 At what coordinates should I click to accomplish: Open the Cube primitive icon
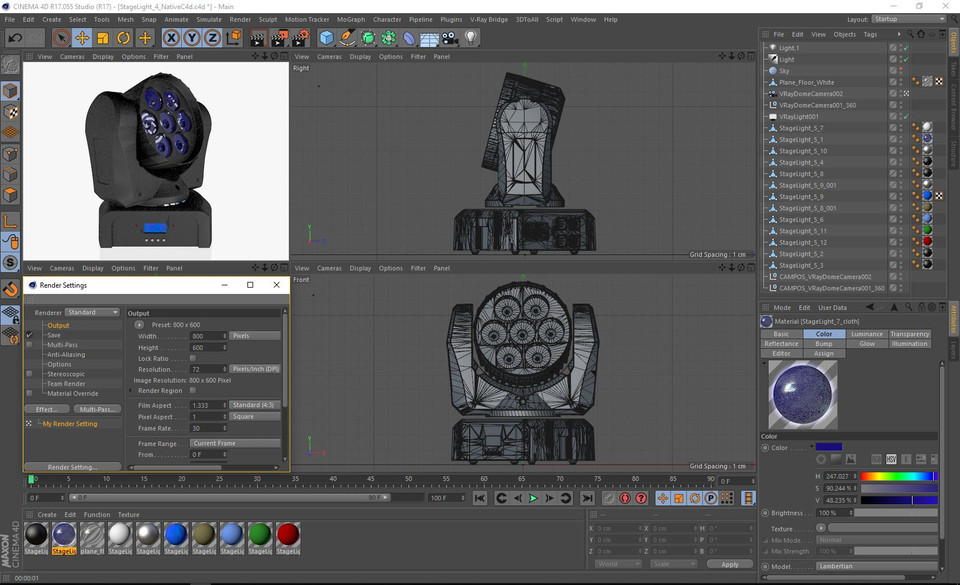(325, 38)
